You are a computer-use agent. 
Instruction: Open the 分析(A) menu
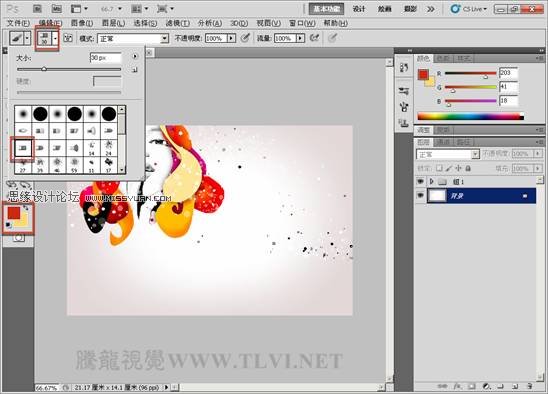[210, 23]
